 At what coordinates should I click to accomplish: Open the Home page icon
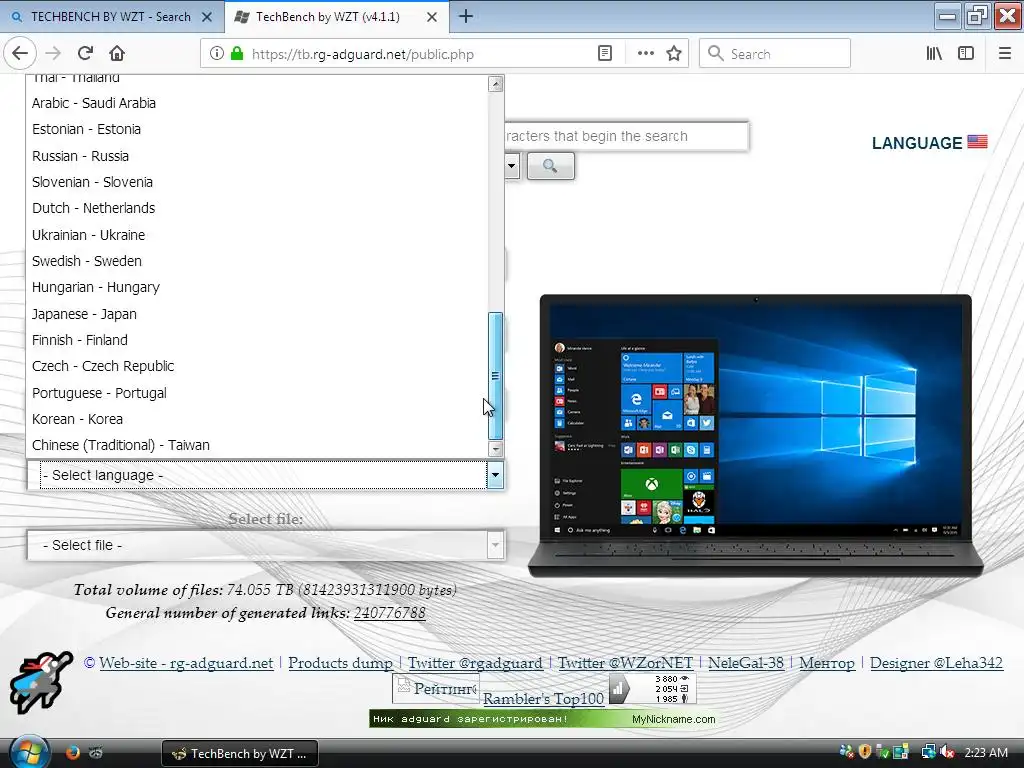[117, 54]
